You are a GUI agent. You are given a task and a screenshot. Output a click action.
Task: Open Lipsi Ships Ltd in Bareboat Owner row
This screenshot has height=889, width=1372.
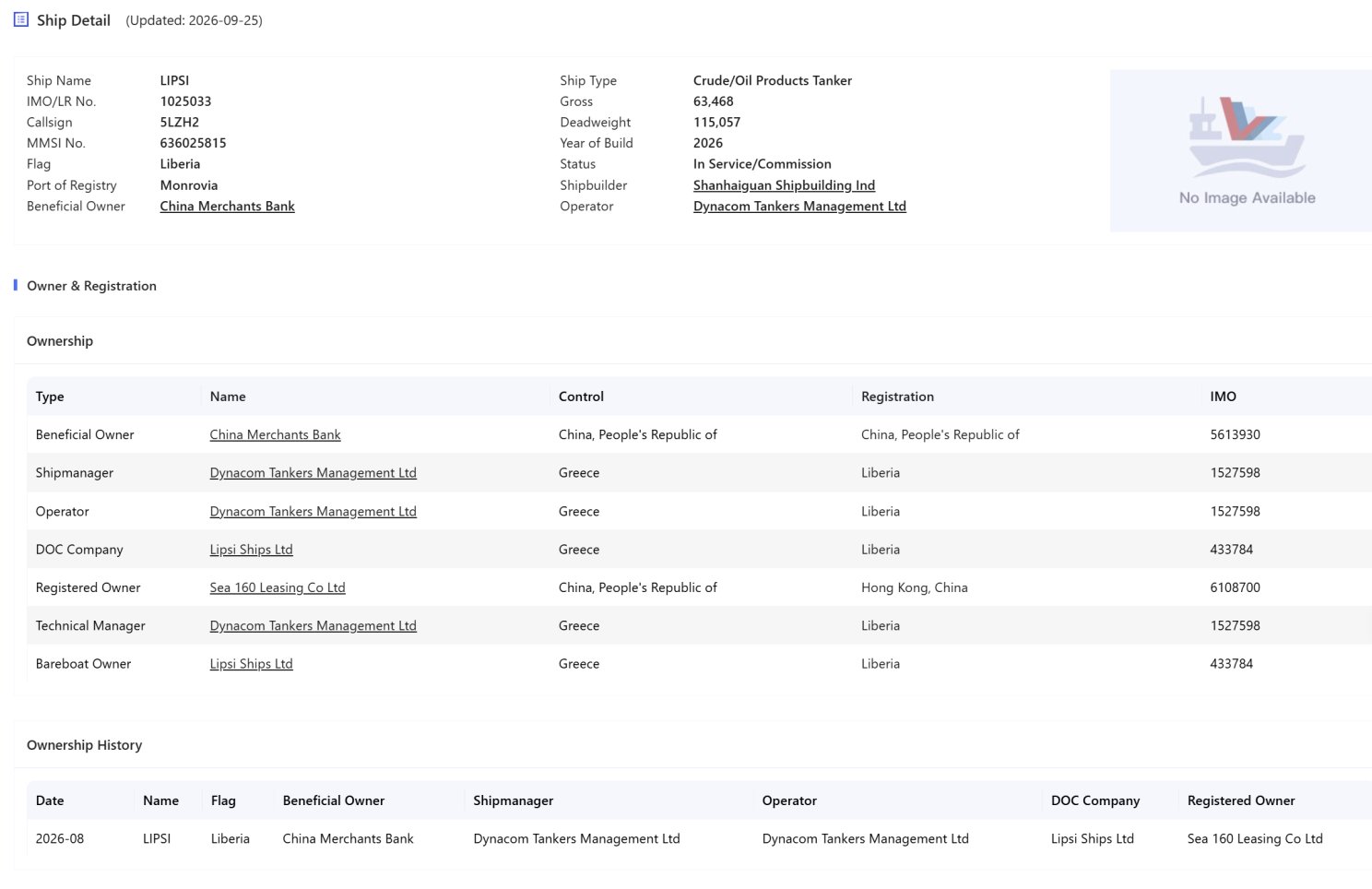coord(251,664)
